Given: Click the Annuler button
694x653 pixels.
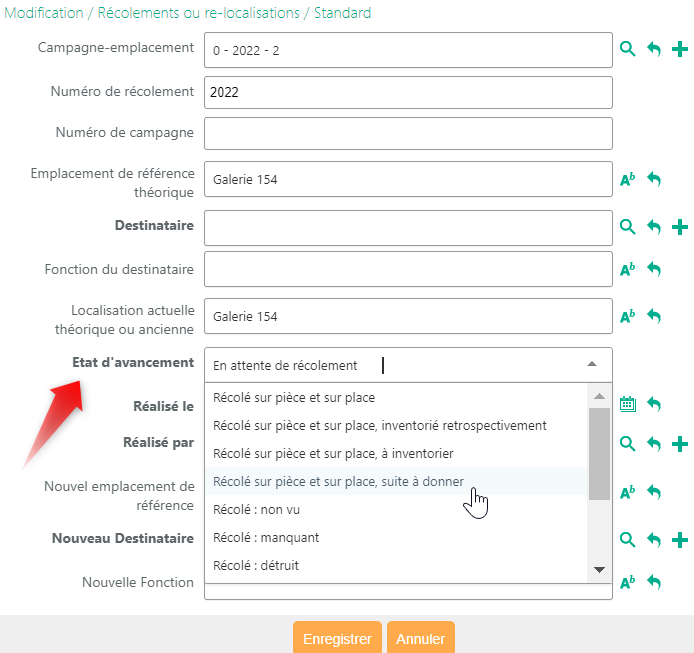Looking at the screenshot, I should pyautogui.click(x=420, y=638).
